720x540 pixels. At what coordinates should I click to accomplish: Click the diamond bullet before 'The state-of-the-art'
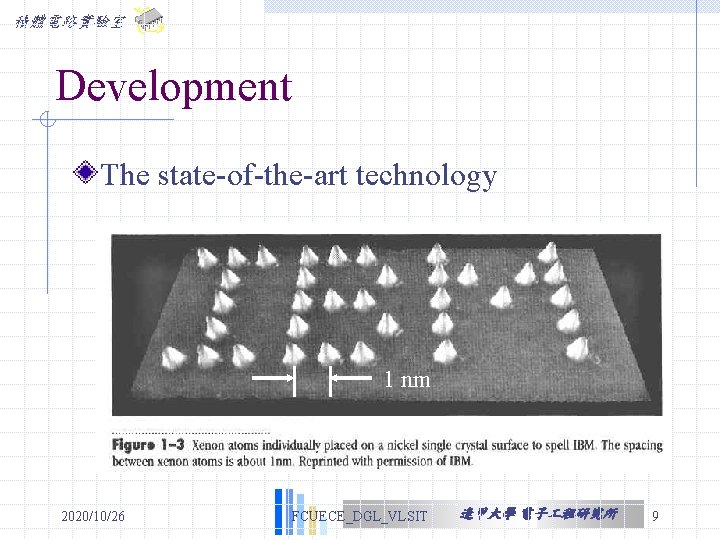tap(85, 173)
